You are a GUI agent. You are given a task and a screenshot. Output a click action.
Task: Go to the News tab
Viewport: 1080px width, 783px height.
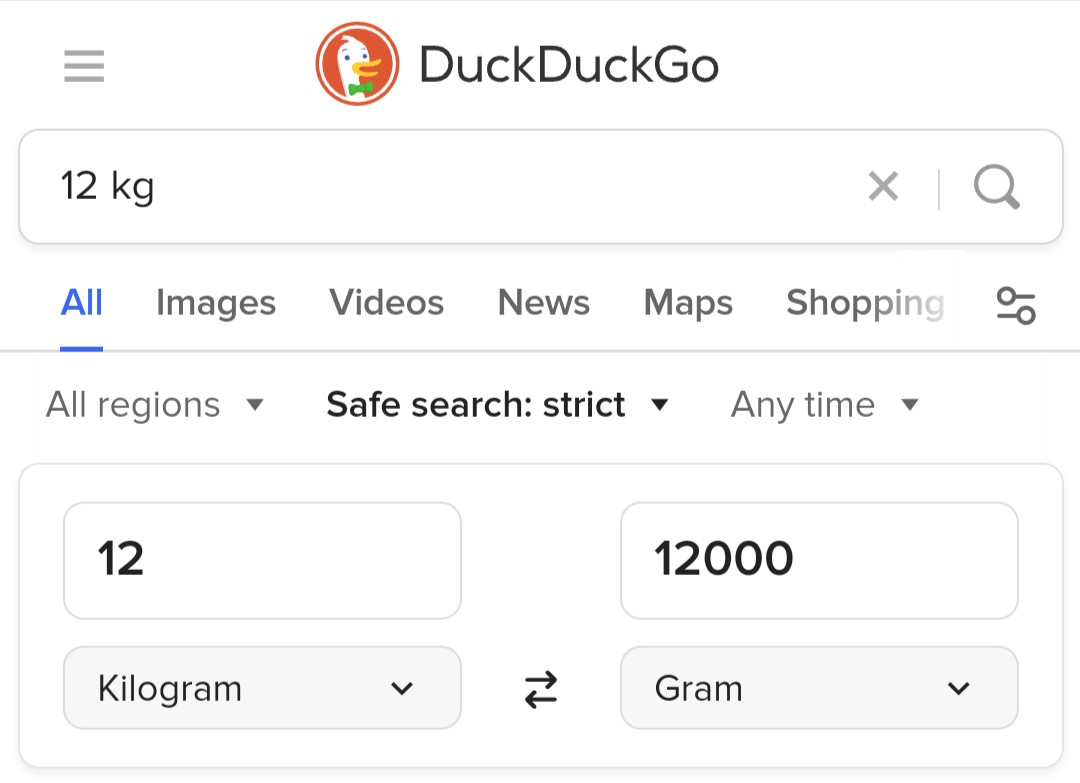(x=544, y=303)
